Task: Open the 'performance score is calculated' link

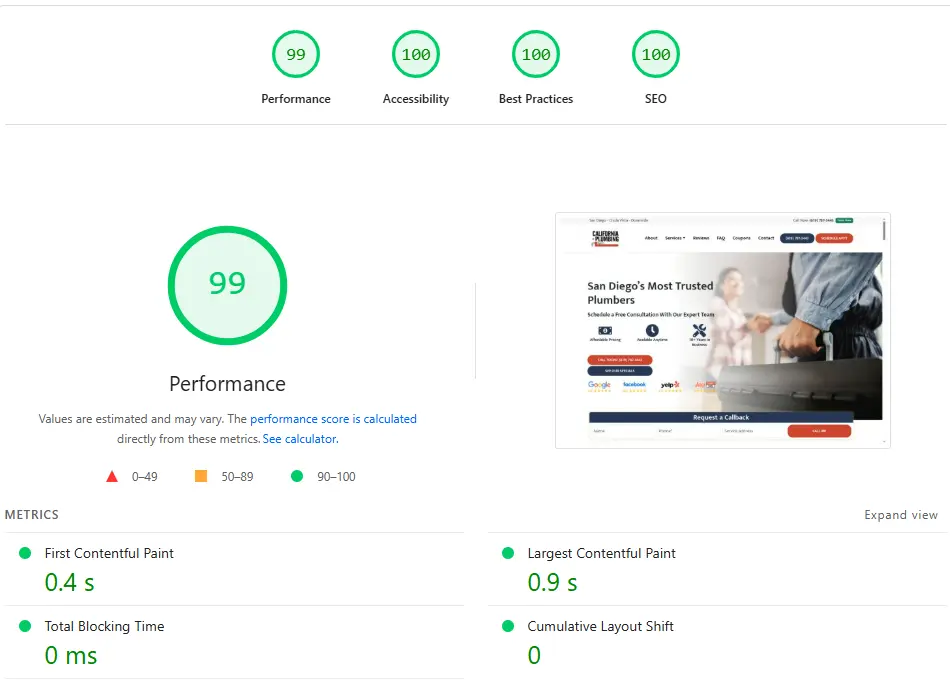Action: (x=333, y=419)
